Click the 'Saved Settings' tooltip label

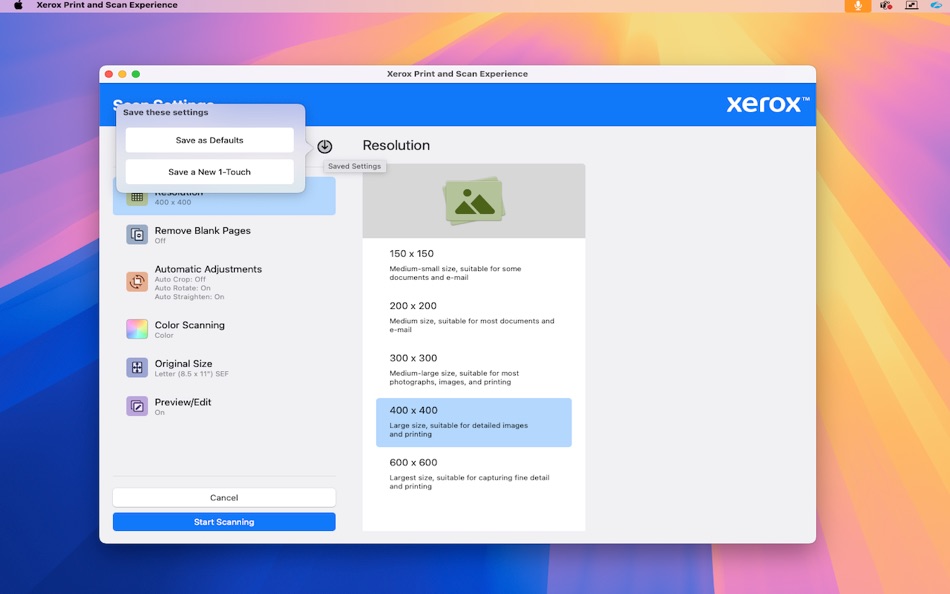click(354, 166)
